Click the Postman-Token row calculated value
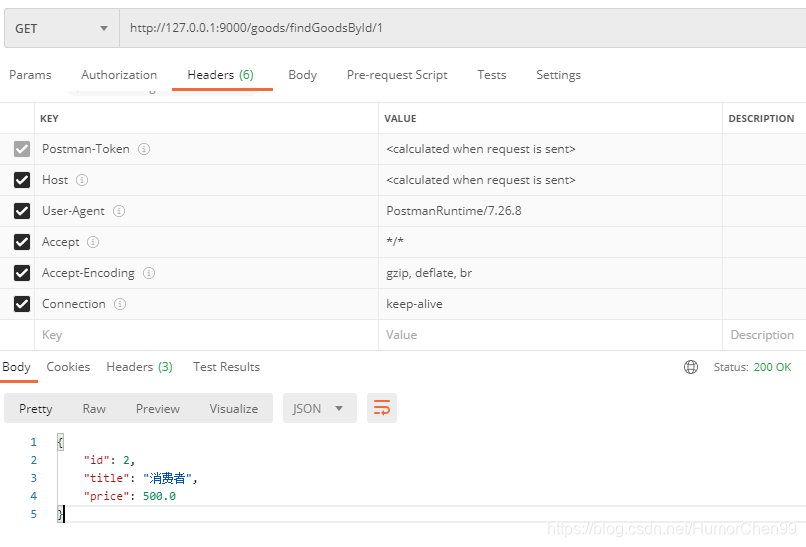 tap(481, 149)
